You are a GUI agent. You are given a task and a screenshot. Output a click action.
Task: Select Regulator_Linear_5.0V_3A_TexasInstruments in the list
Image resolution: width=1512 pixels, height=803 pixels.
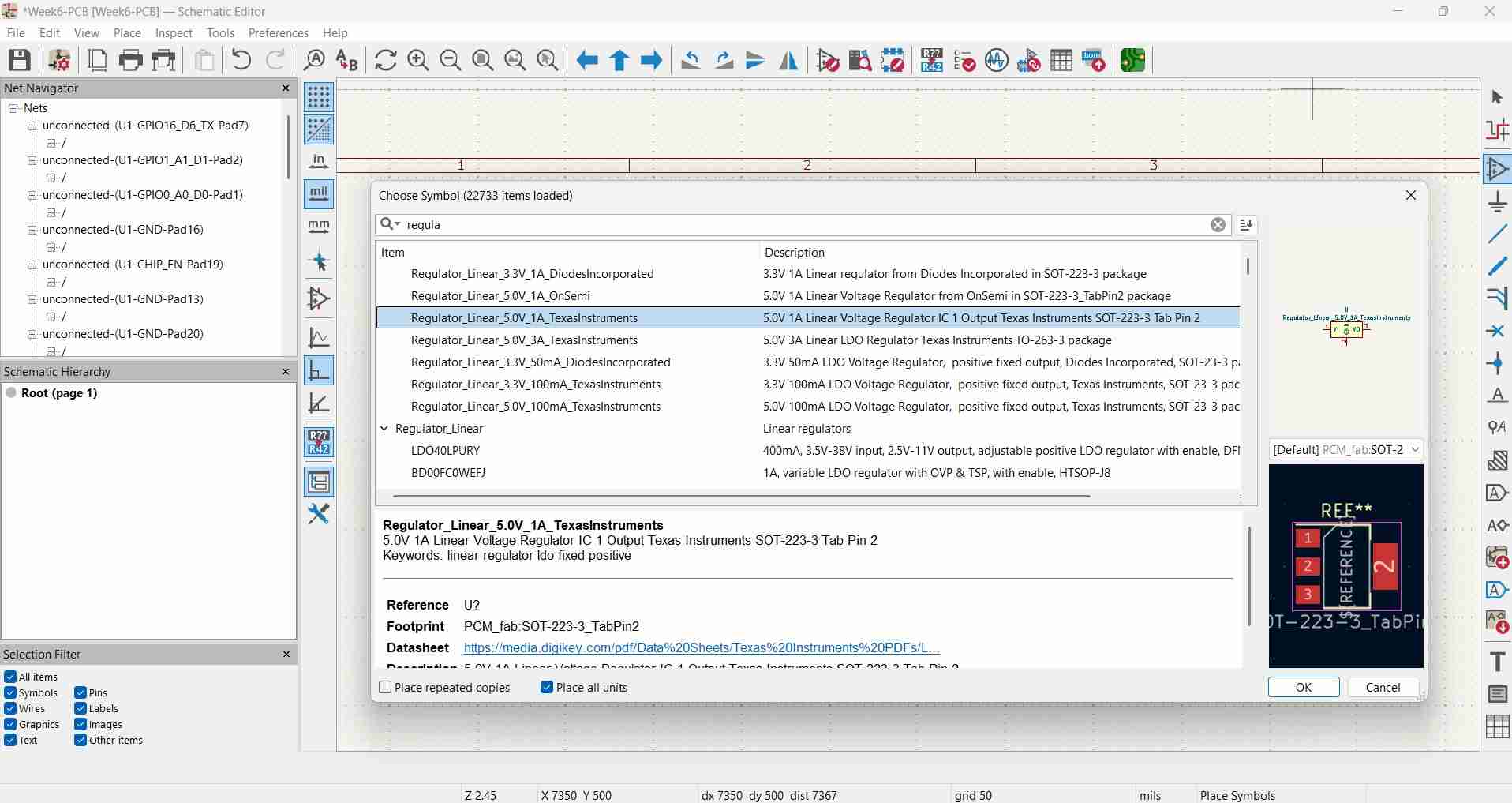coord(808,340)
